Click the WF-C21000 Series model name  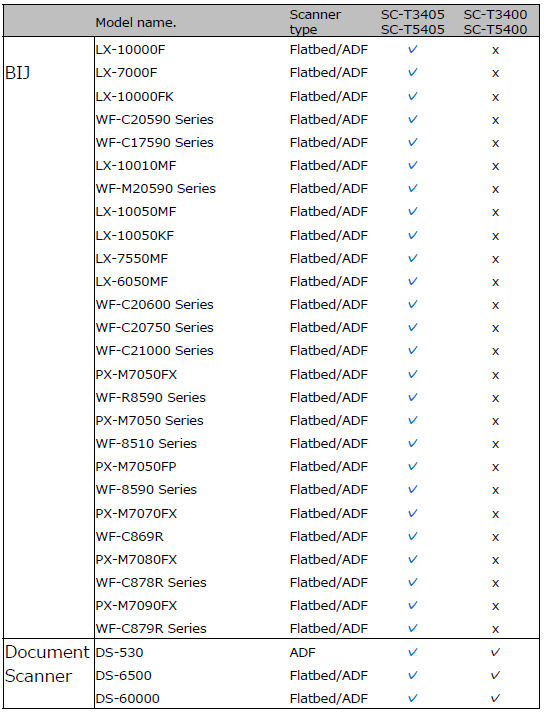click(154, 351)
